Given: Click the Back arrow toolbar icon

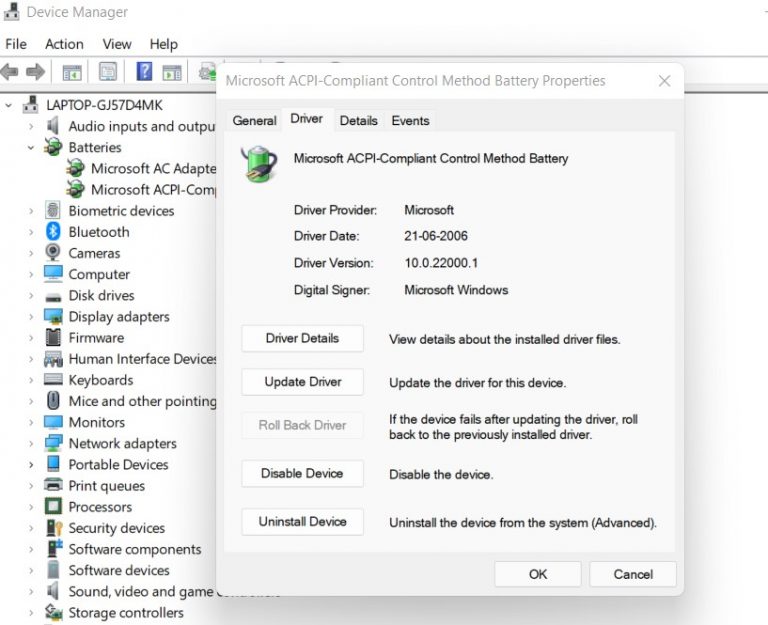Looking at the screenshot, I should (9, 72).
